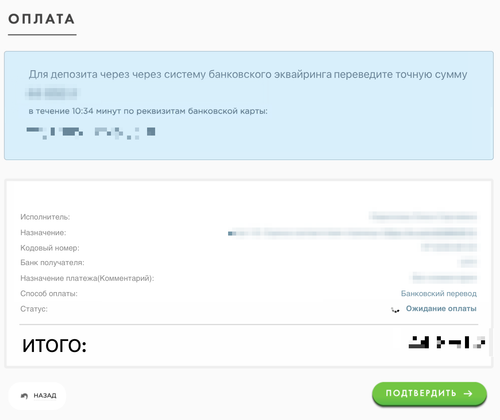The height and width of the screenshot is (420, 500).
Task: Open the Банковский перевод link
Action: pyautogui.click(x=439, y=293)
